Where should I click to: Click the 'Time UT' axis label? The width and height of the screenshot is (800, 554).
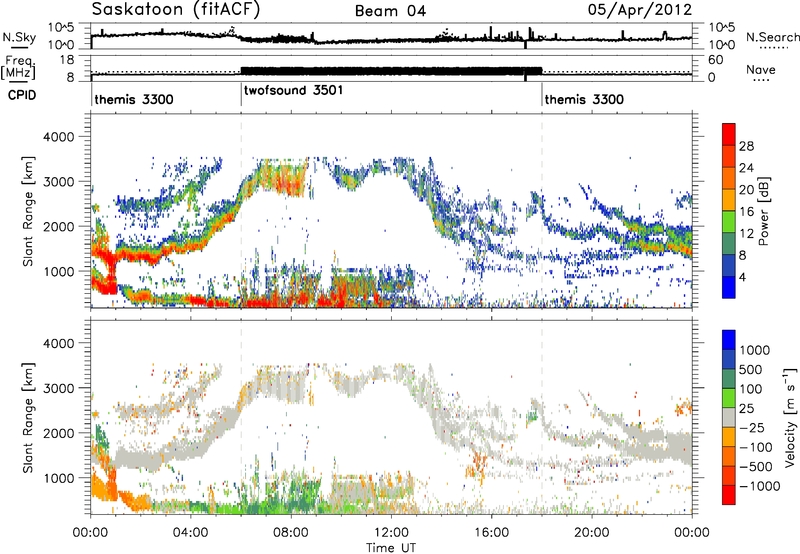click(x=391, y=548)
